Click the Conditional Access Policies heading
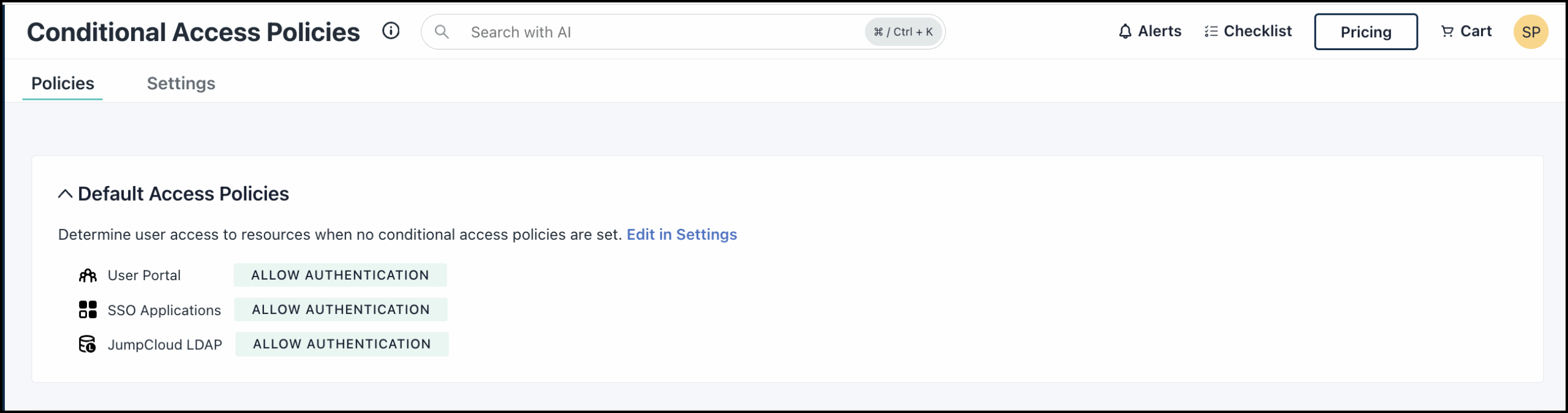 click(x=194, y=31)
